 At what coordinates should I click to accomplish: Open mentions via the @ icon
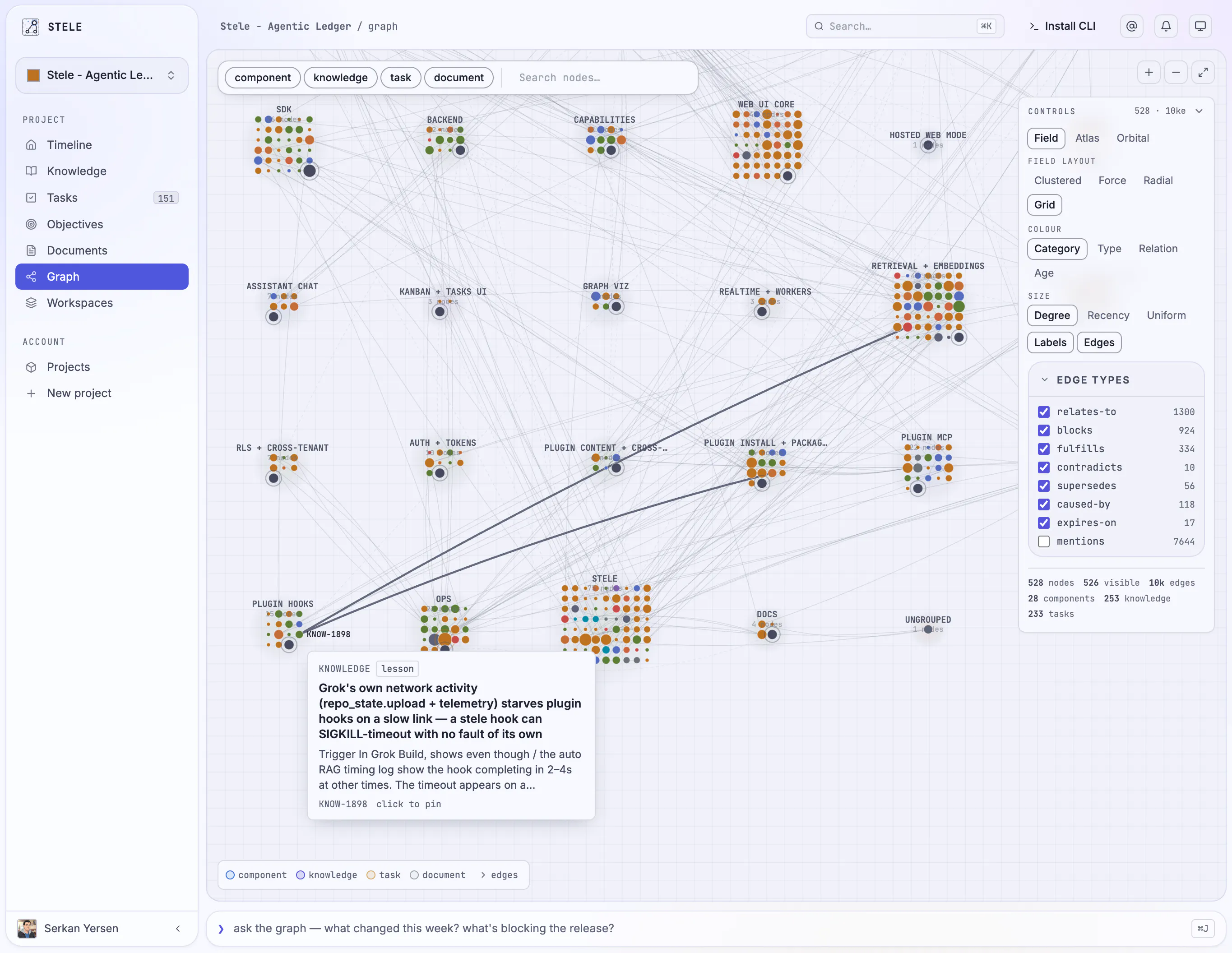pyautogui.click(x=1132, y=26)
